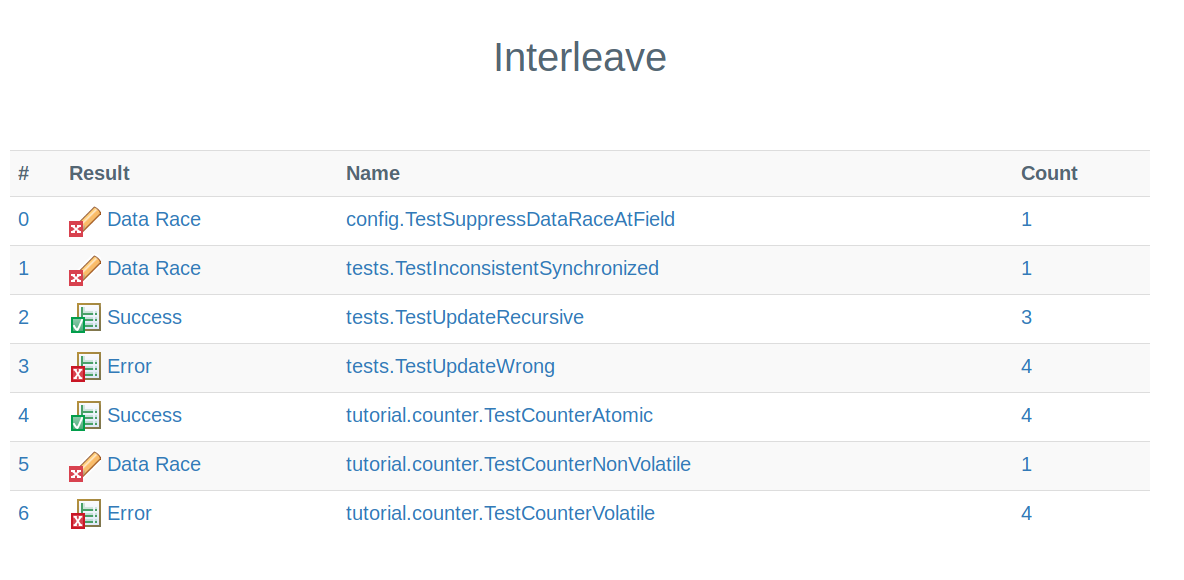
Task: Open tutorial.counter.TestCounterAtomic link
Action: (x=499, y=415)
